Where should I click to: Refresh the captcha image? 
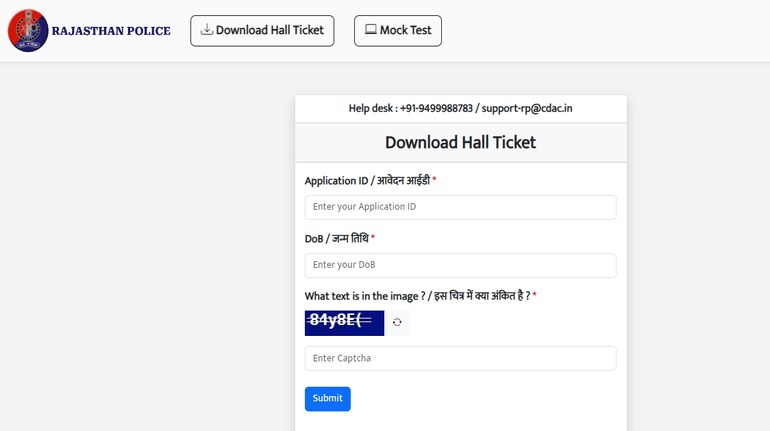[397, 322]
